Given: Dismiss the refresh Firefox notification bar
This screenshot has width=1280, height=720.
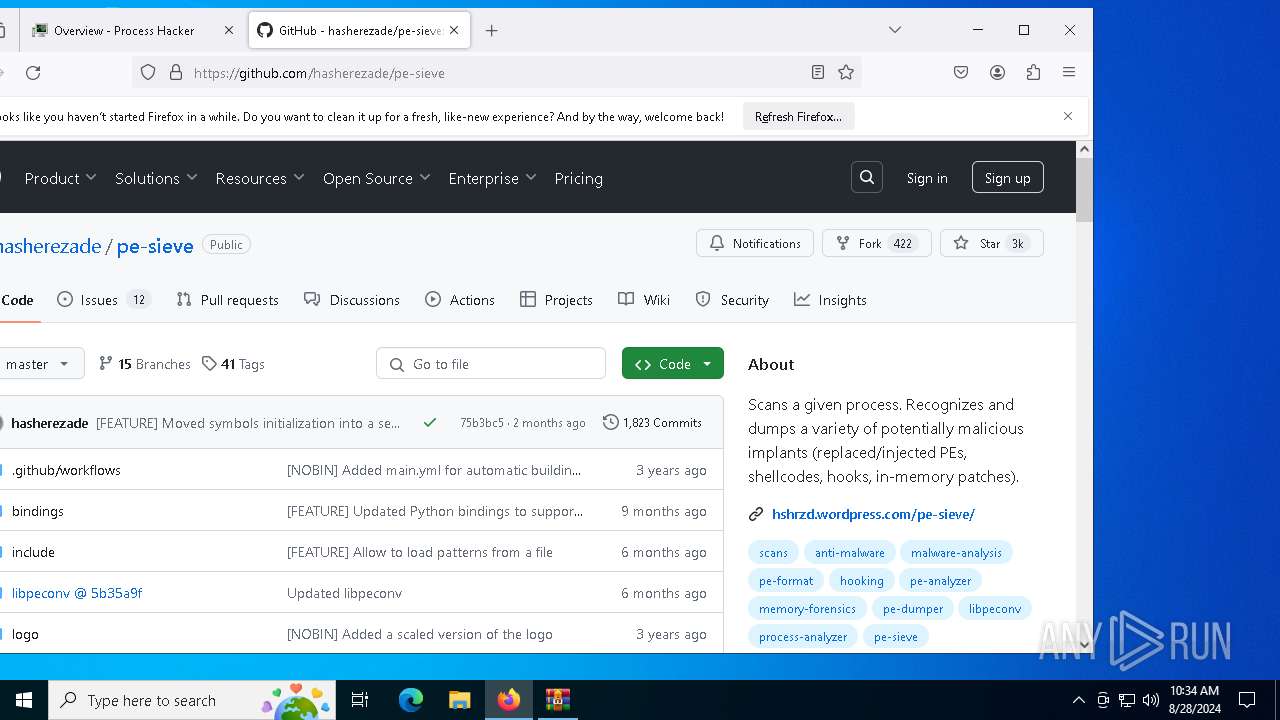Looking at the screenshot, I should tap(1068, 116).
